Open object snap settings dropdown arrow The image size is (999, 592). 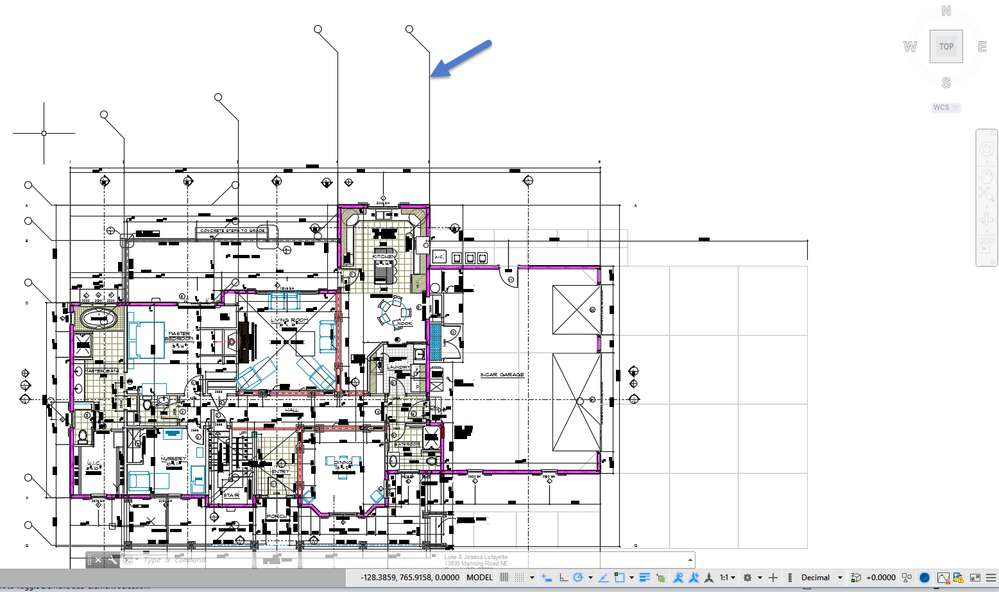point(631,577)
